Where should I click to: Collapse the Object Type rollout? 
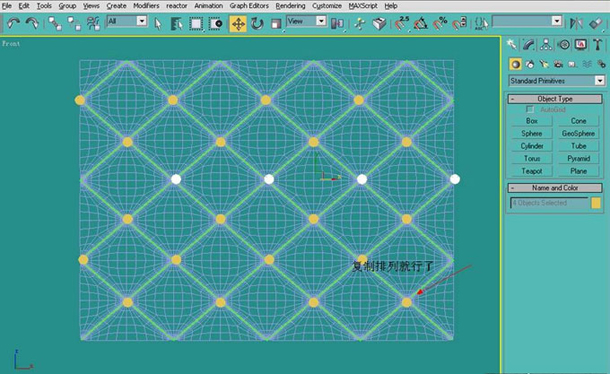point(555,99)
